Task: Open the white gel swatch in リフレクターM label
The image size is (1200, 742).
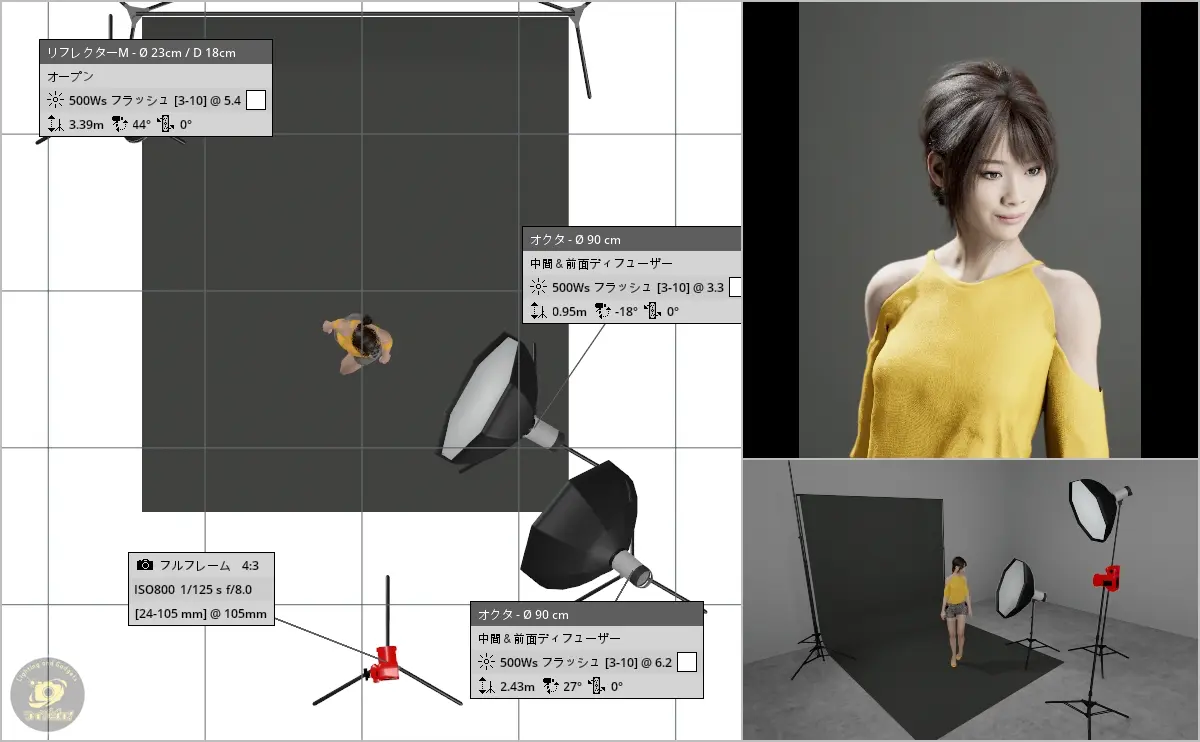Action: [x=256, y=100]
